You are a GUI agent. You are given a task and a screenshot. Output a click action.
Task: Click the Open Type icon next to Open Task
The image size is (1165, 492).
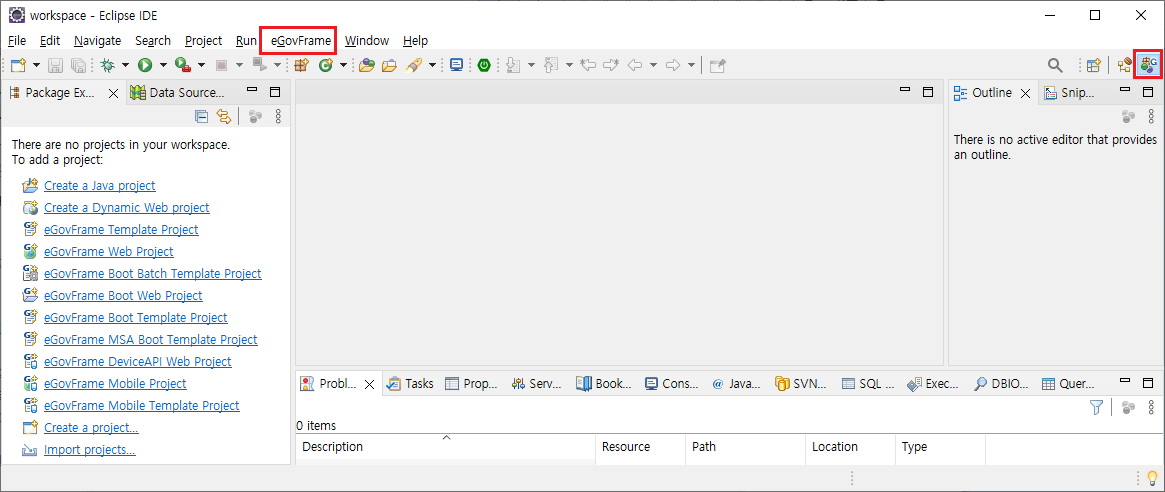click(x=366, y=65)
